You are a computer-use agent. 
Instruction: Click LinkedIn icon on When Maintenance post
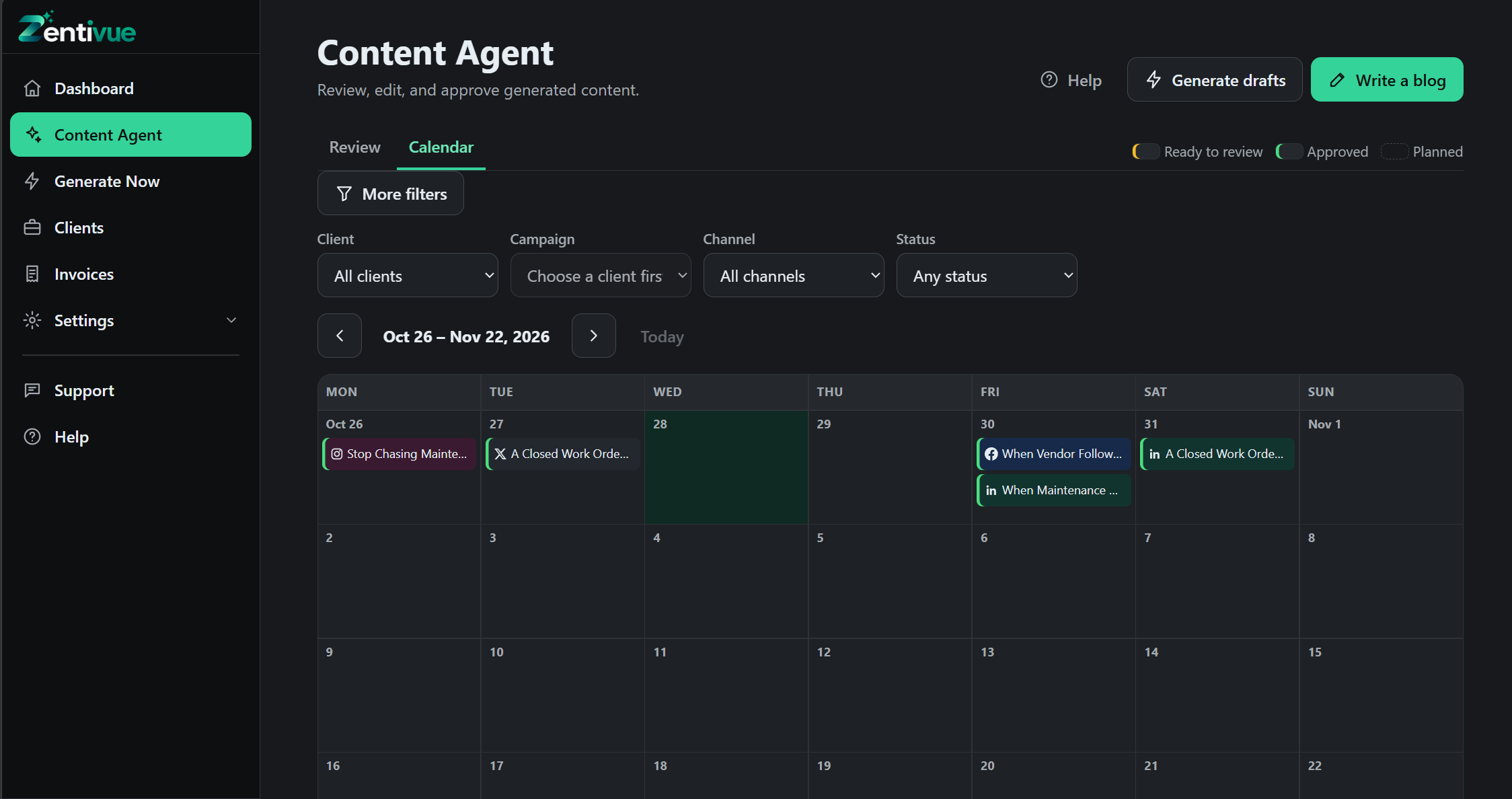coord(991,490)
